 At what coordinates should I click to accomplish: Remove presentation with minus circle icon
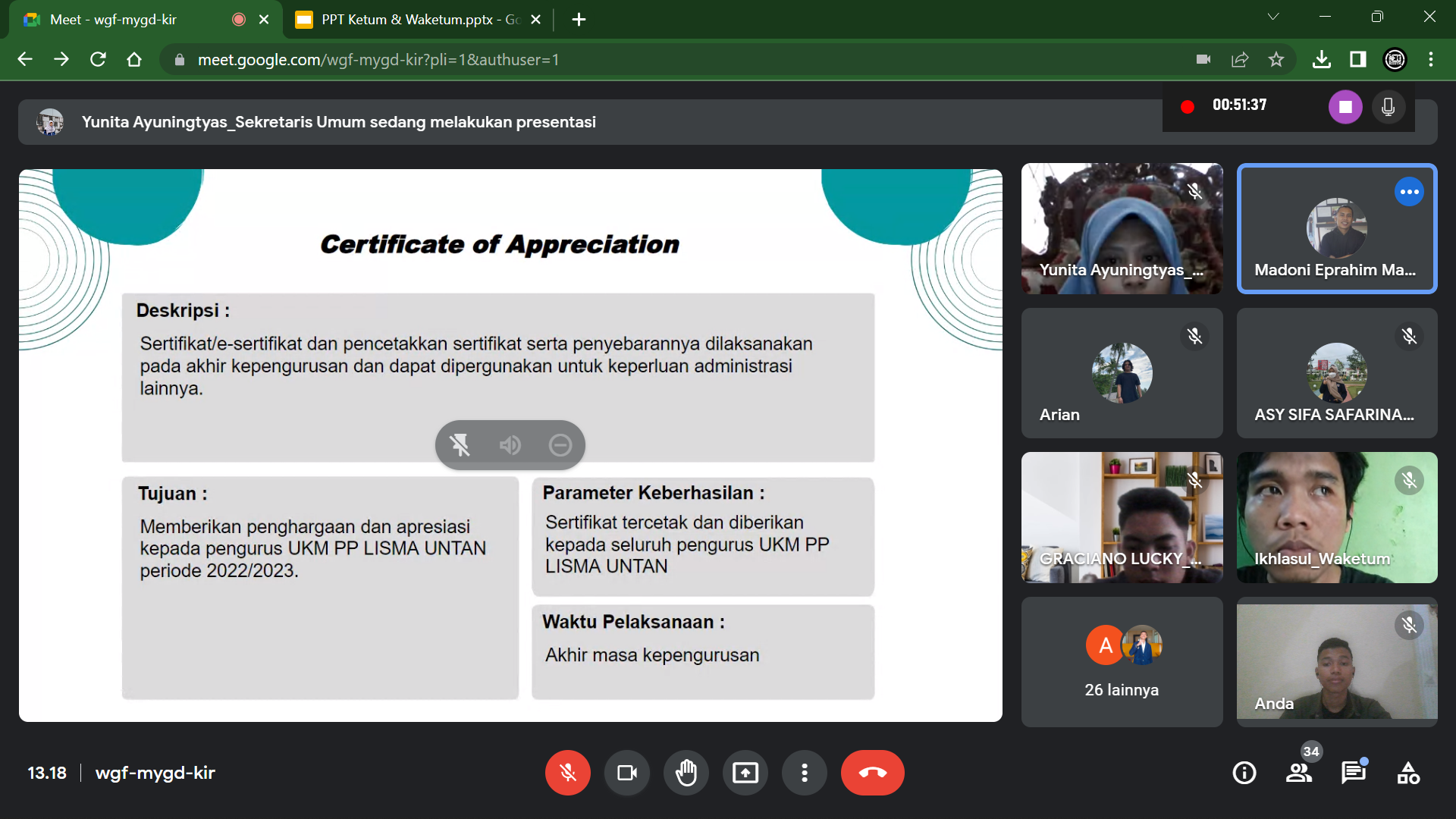(x=560, y=445)
